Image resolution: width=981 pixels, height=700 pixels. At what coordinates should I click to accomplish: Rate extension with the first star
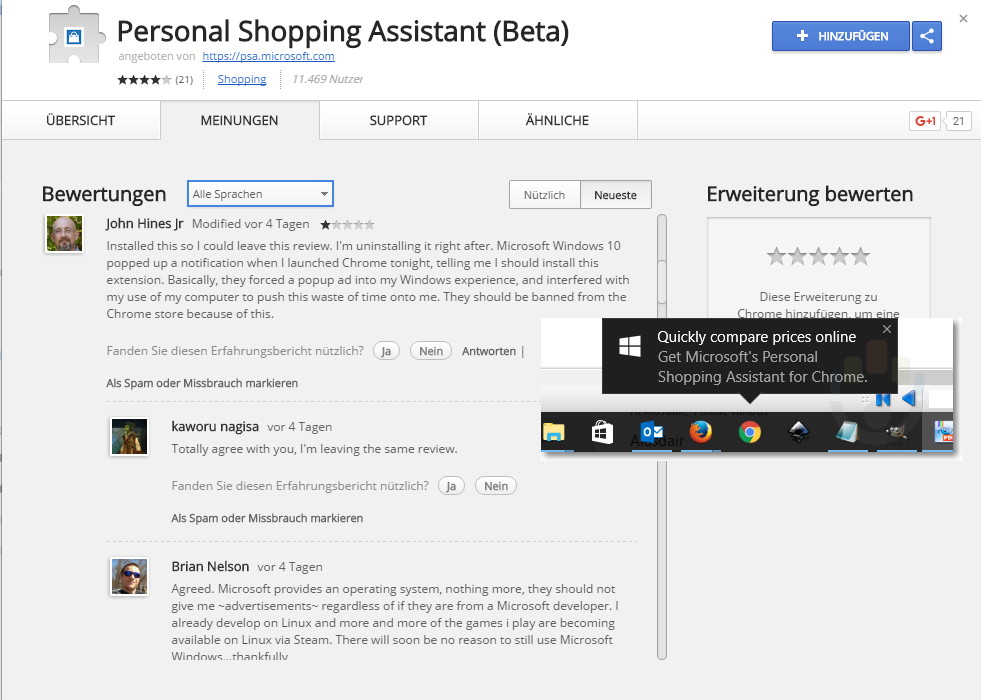pyautogui.click(x=776, y=256)
